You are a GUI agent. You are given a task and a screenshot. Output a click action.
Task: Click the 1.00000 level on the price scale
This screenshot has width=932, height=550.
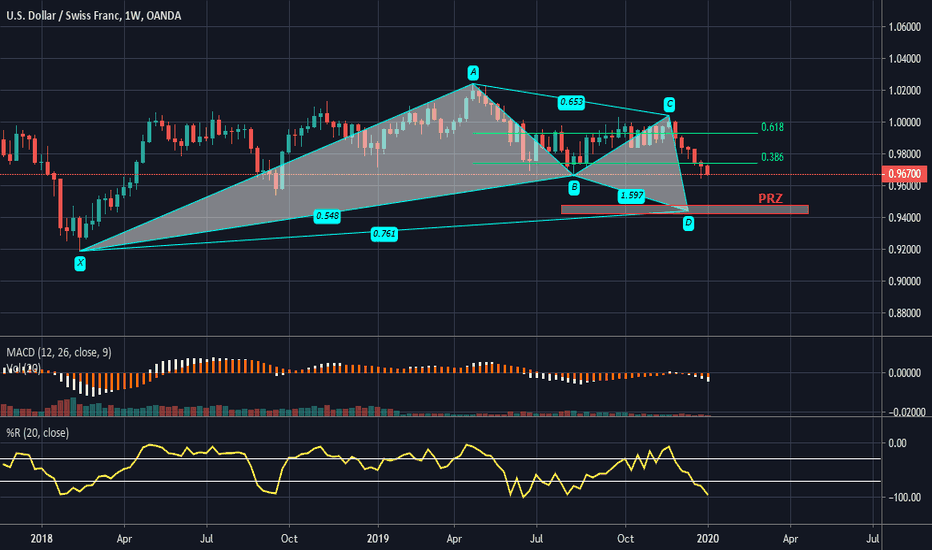click(905, 122)
